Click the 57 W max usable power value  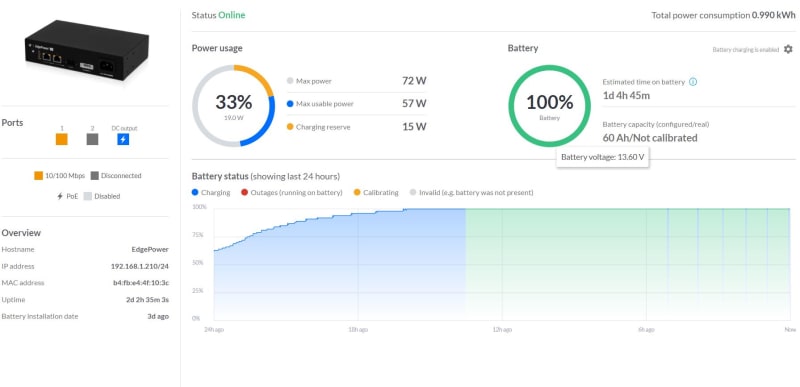tap(414, 104)
